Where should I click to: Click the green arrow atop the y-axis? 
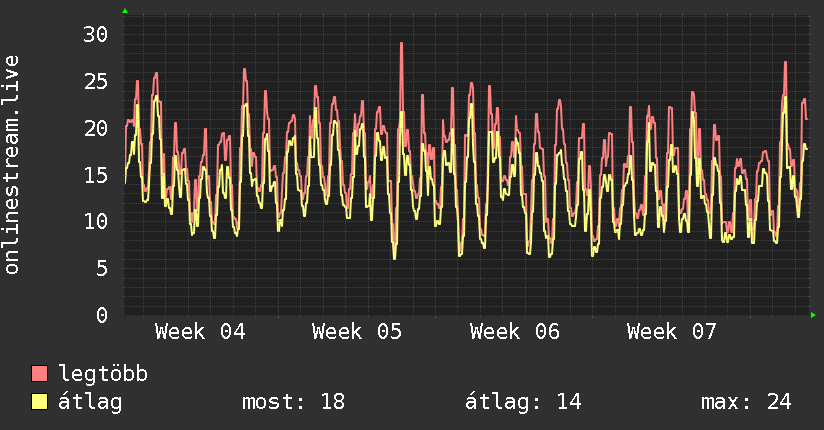[125, 11]
